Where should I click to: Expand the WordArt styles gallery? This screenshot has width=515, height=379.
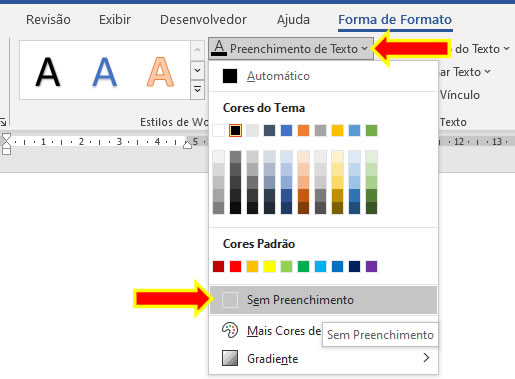[197, 90]
